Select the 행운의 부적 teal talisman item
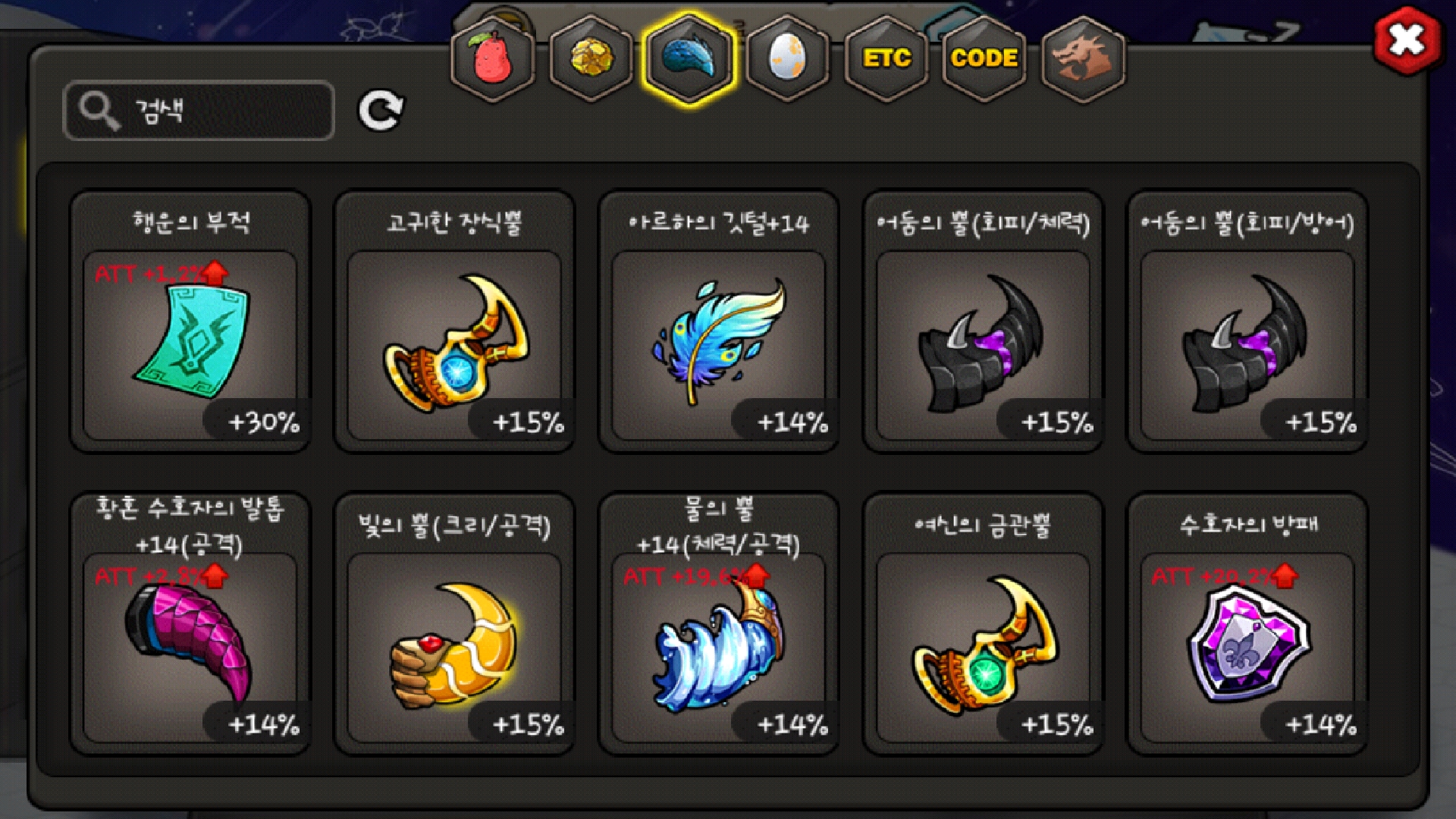This screenshot has width=1456, height=819. 190,322
